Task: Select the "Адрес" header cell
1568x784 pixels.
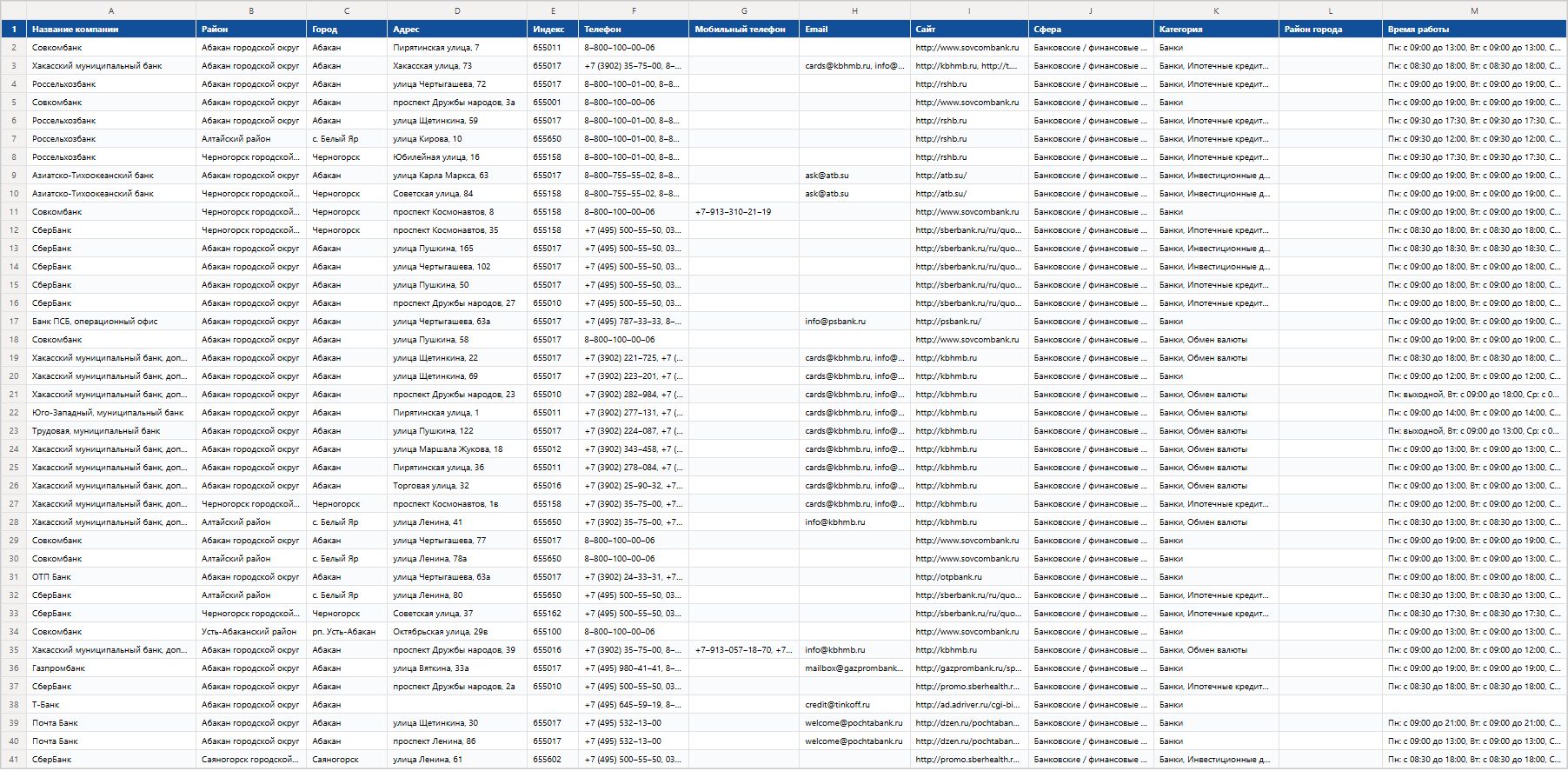Action: [457, 30]
